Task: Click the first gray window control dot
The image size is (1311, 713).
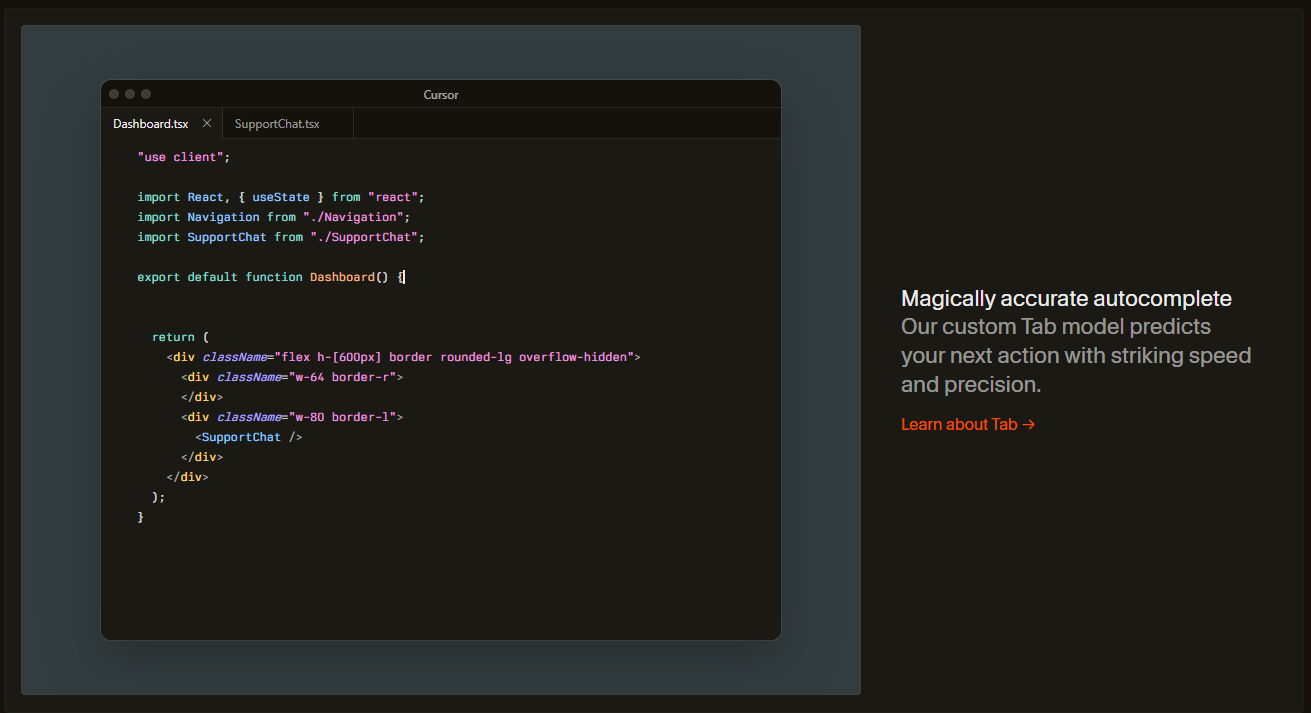Action: (x=114, y=94)
